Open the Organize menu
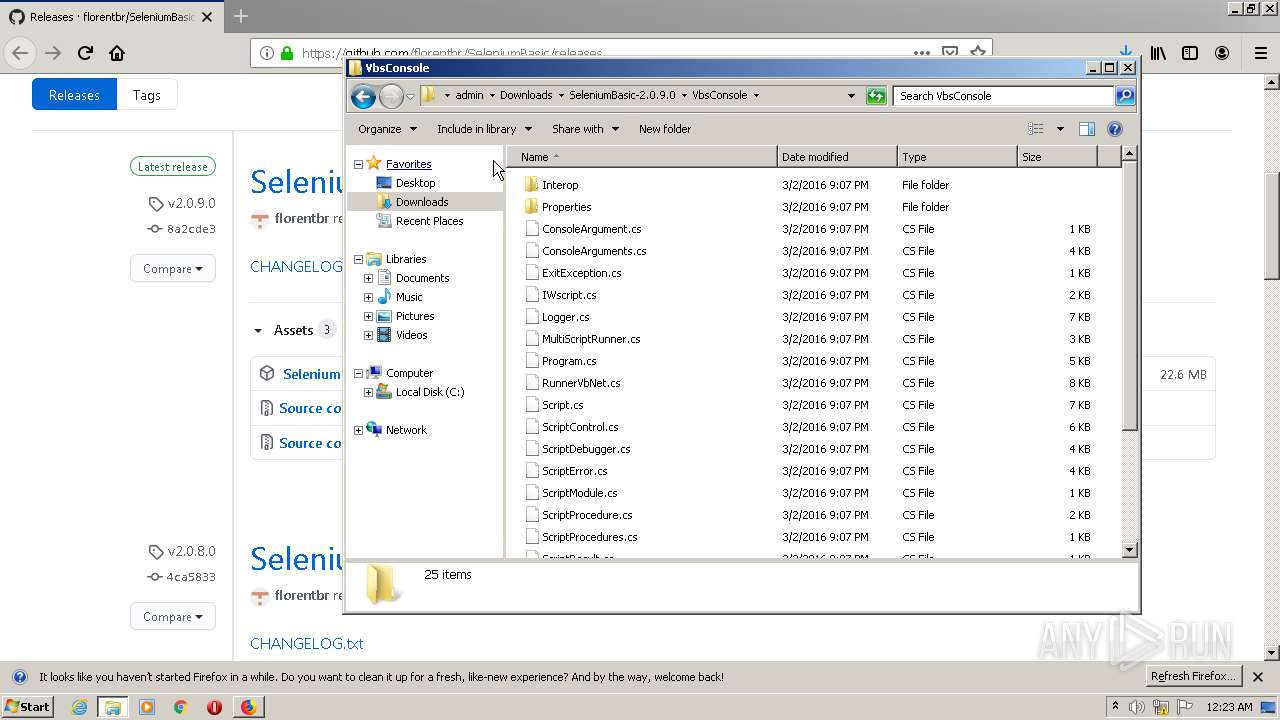 (x=387, y=129)
